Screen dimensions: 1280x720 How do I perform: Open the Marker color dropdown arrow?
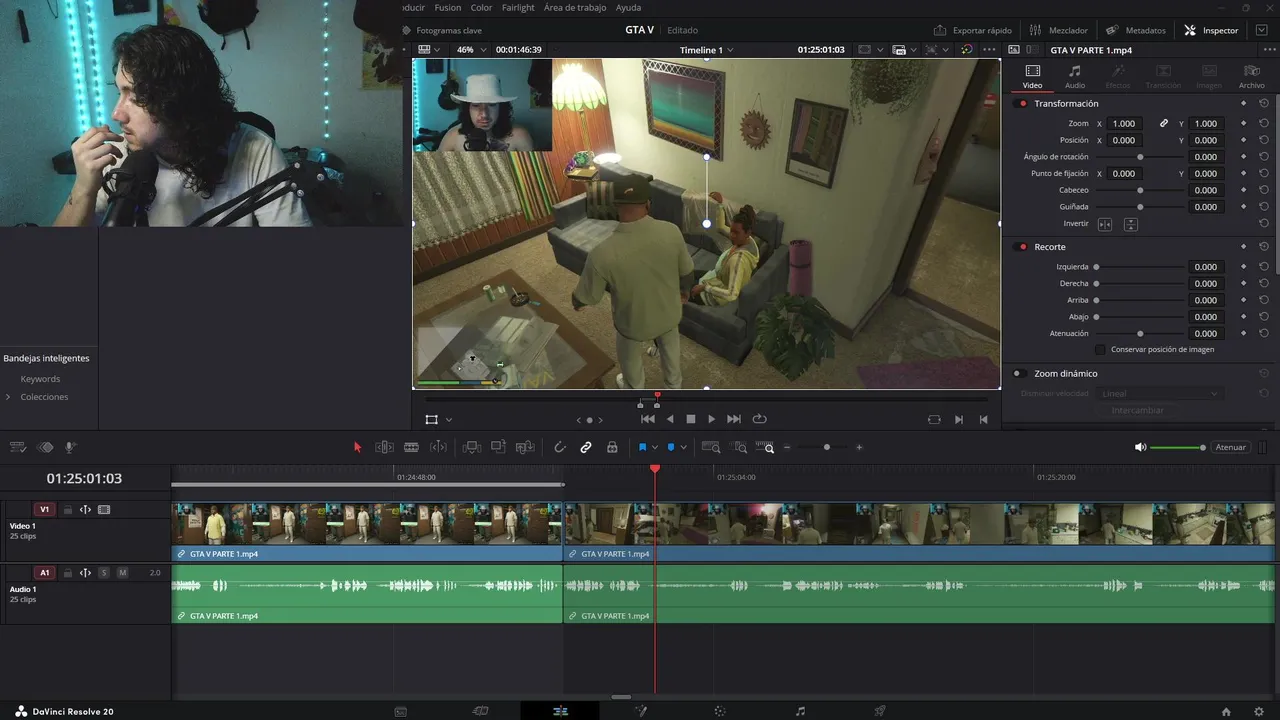(x=683, y=447)
